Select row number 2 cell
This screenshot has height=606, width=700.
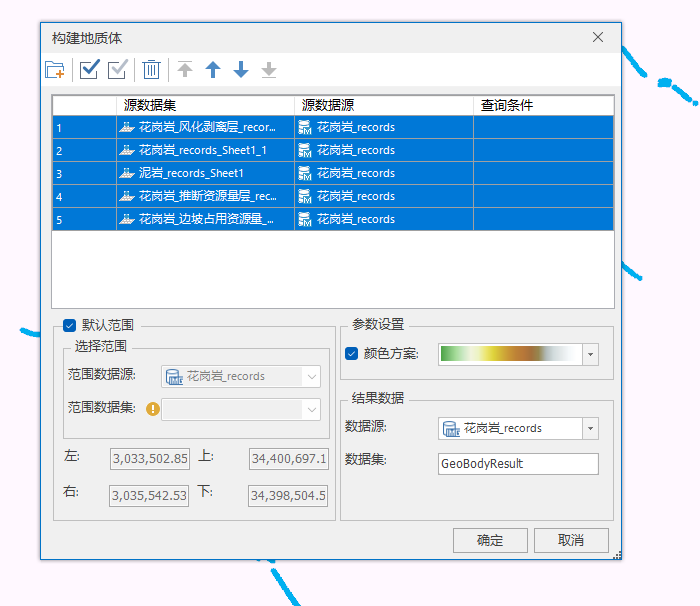coord(84,150)
